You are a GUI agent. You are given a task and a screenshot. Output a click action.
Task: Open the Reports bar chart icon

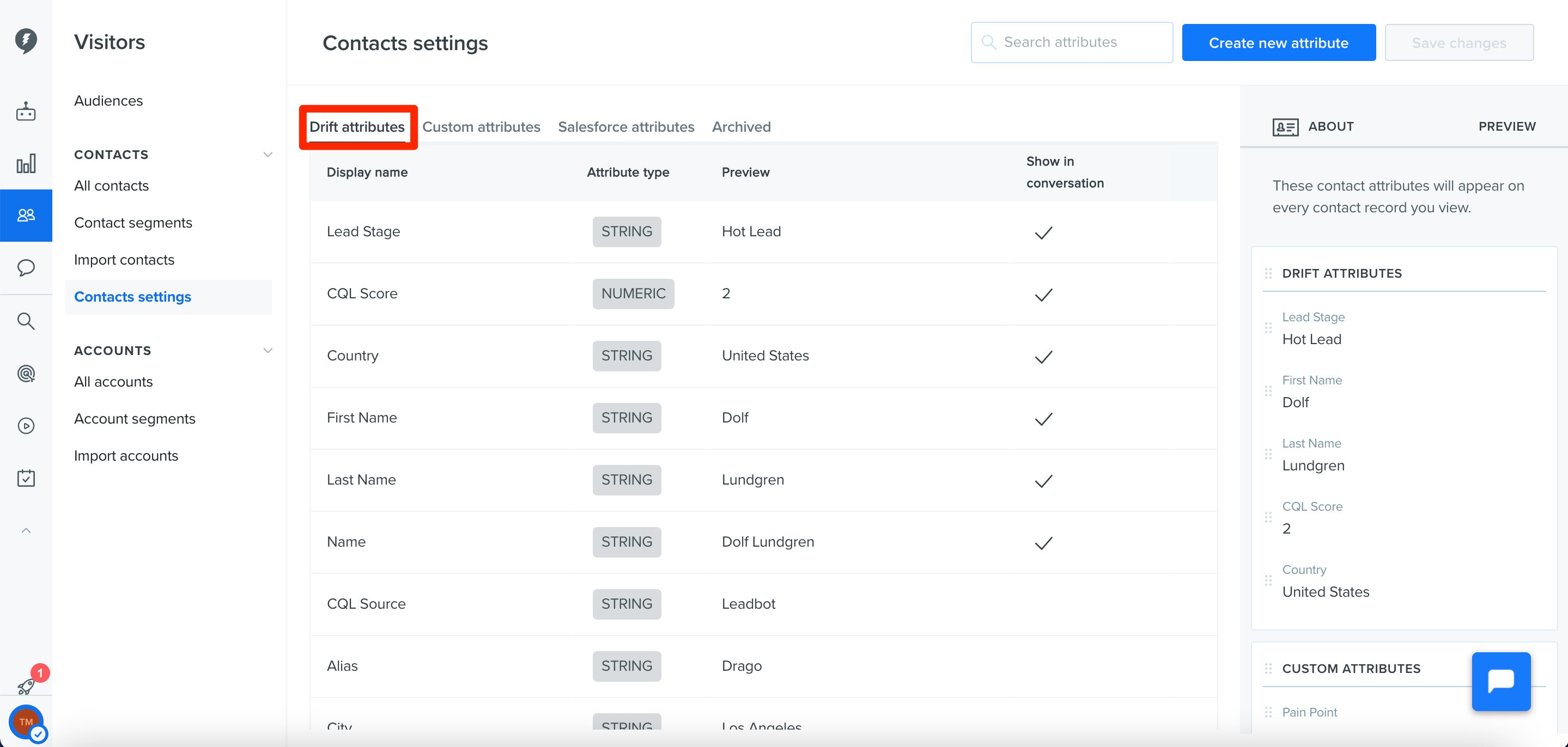tap(26, 164)
